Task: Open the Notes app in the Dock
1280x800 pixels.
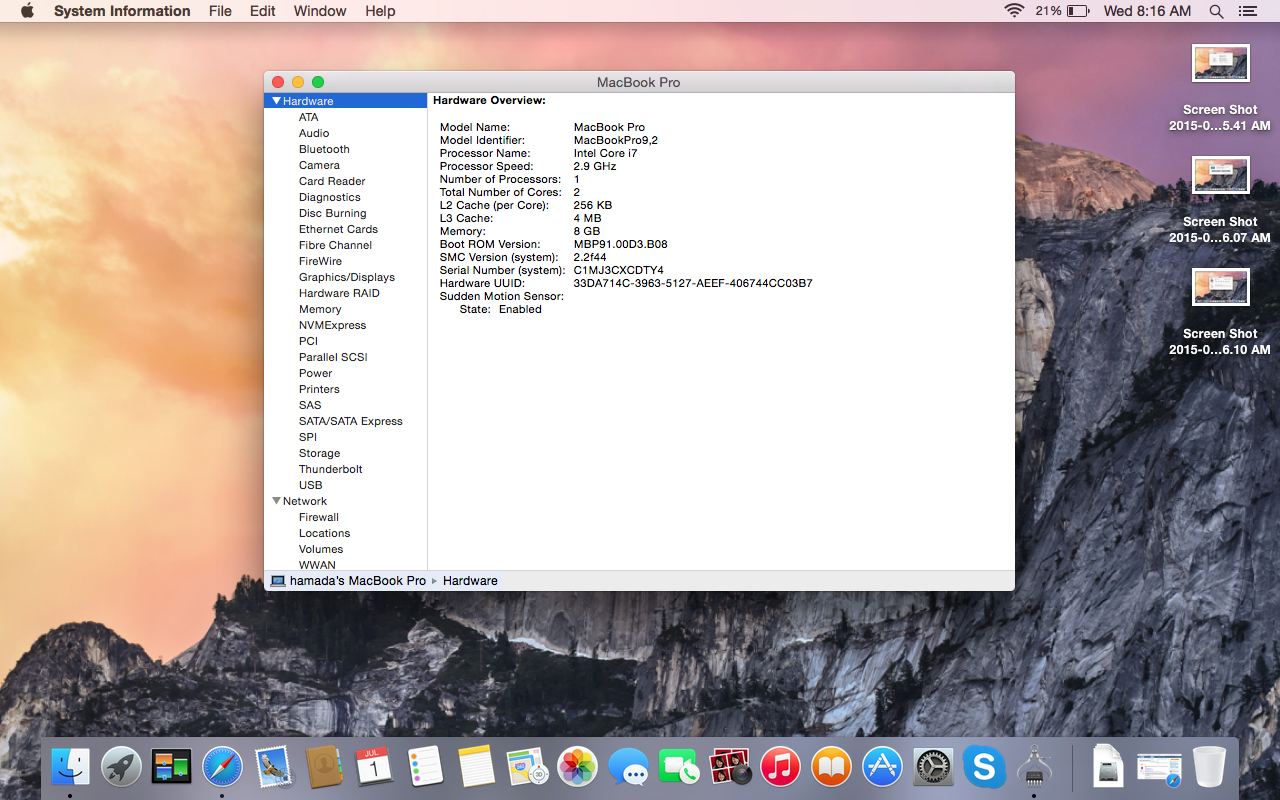Action: tap(476, 767)
